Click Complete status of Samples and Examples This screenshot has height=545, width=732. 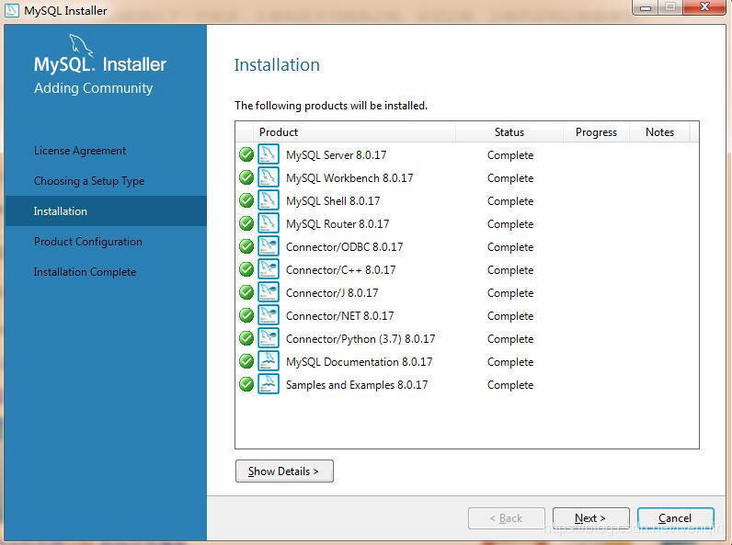(510, 385)
